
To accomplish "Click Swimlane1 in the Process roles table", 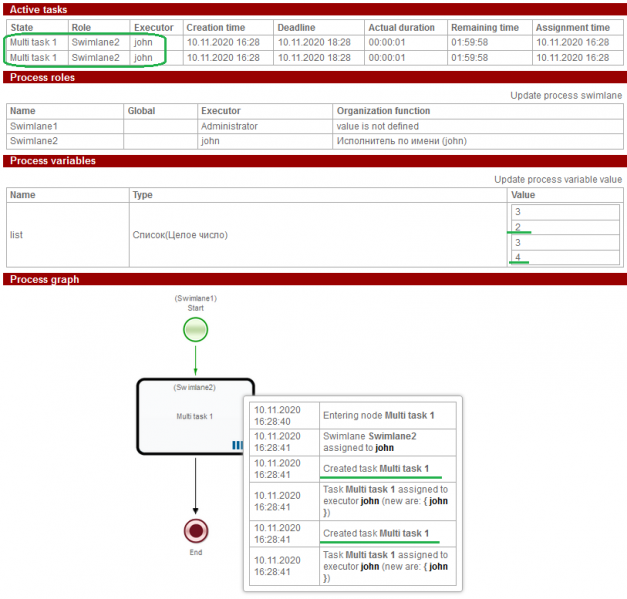I will 33,126.
